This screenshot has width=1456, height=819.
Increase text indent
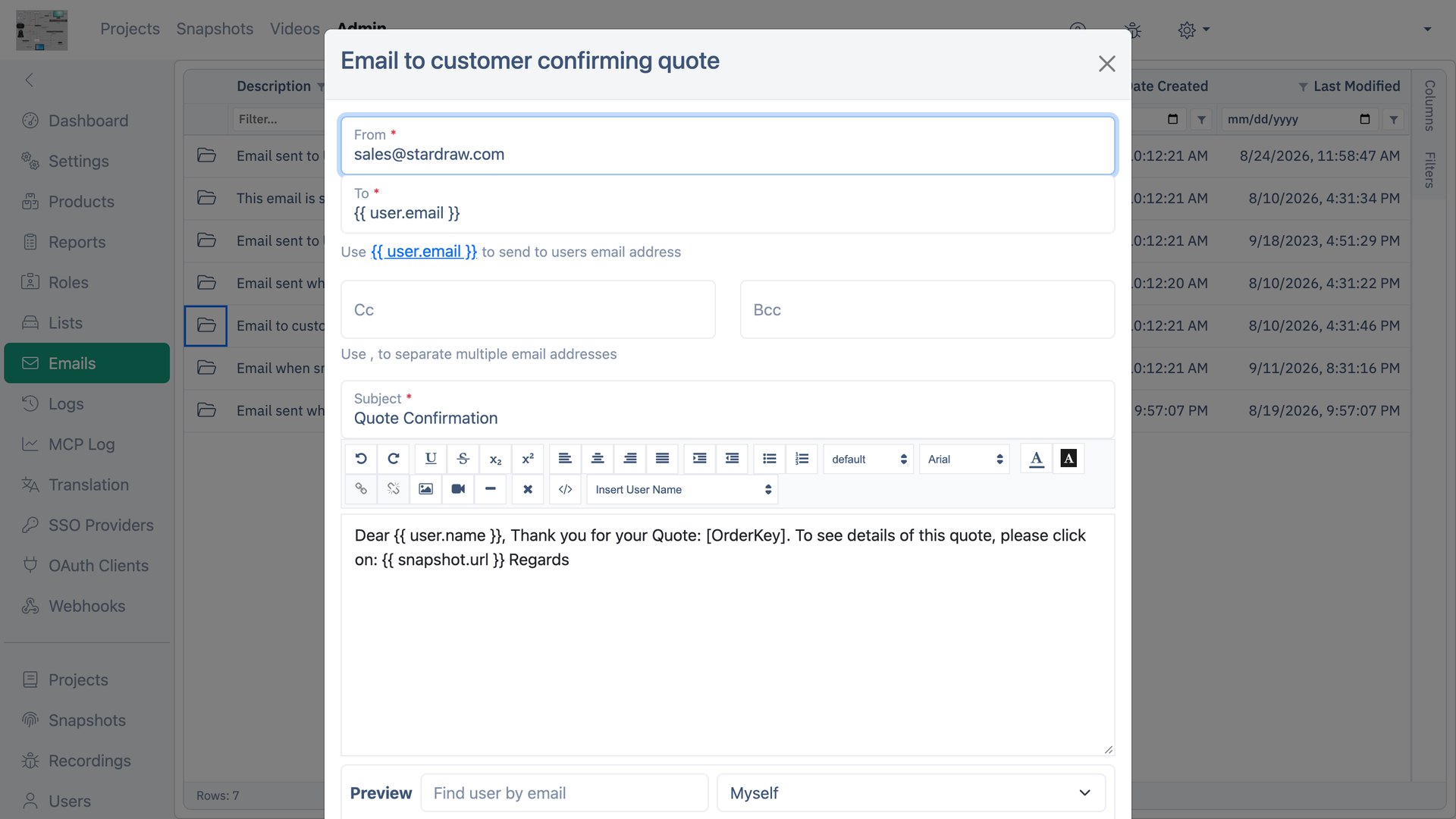699,459
